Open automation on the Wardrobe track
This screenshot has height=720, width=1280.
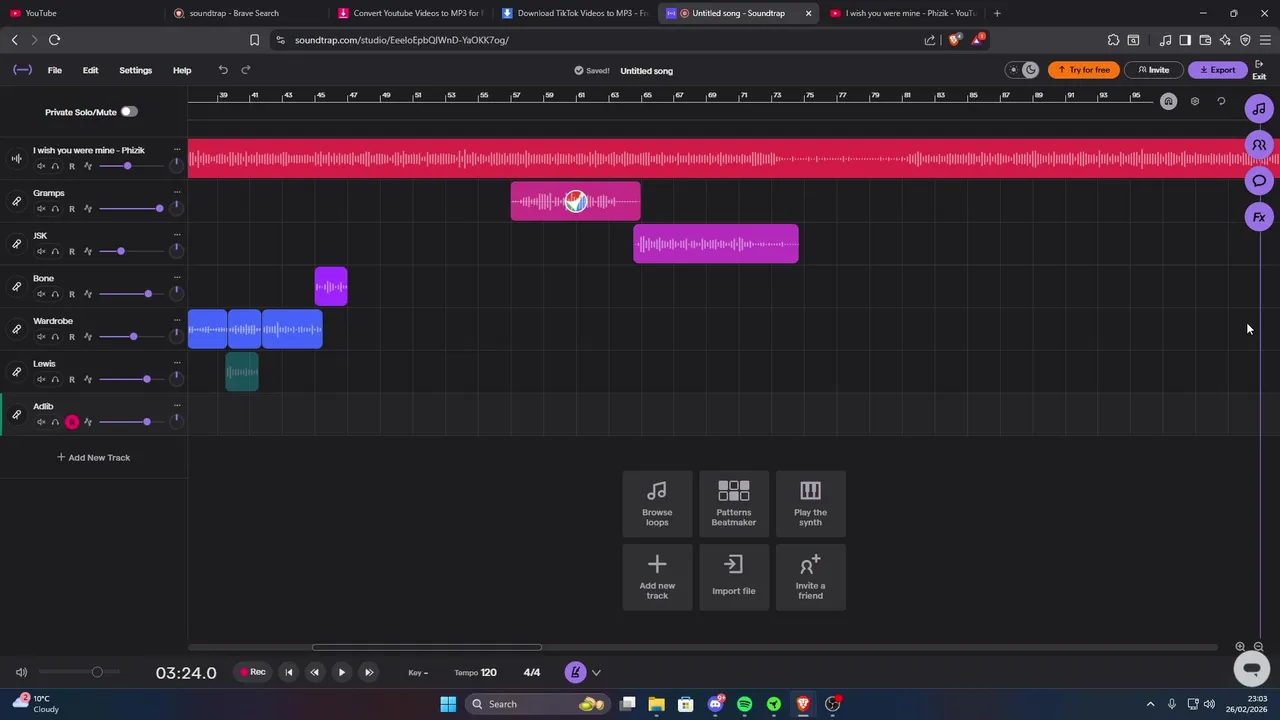point(88,336)
